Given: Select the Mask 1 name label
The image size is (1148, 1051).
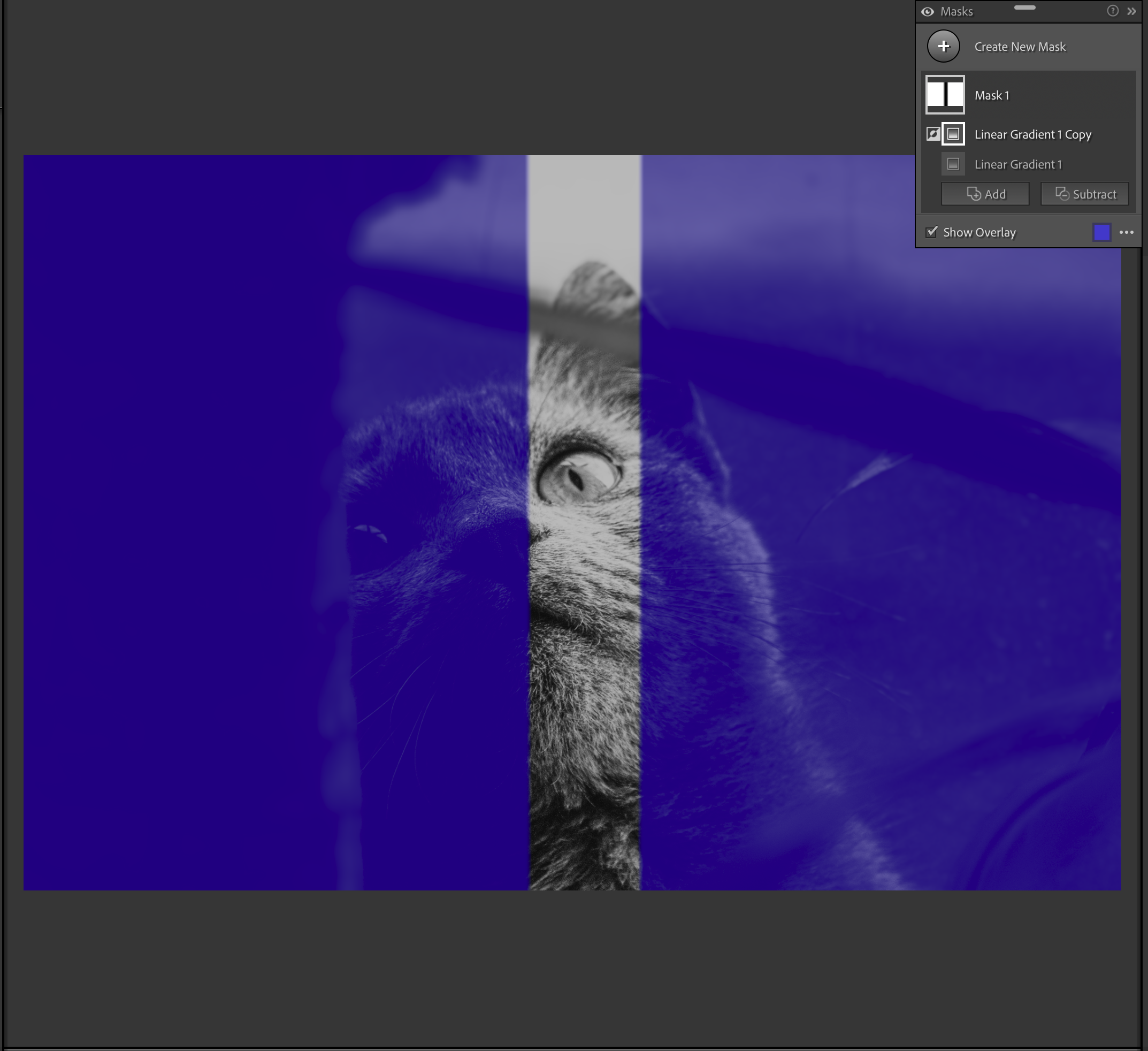Looking at the screenshot, I should [991, 95].
